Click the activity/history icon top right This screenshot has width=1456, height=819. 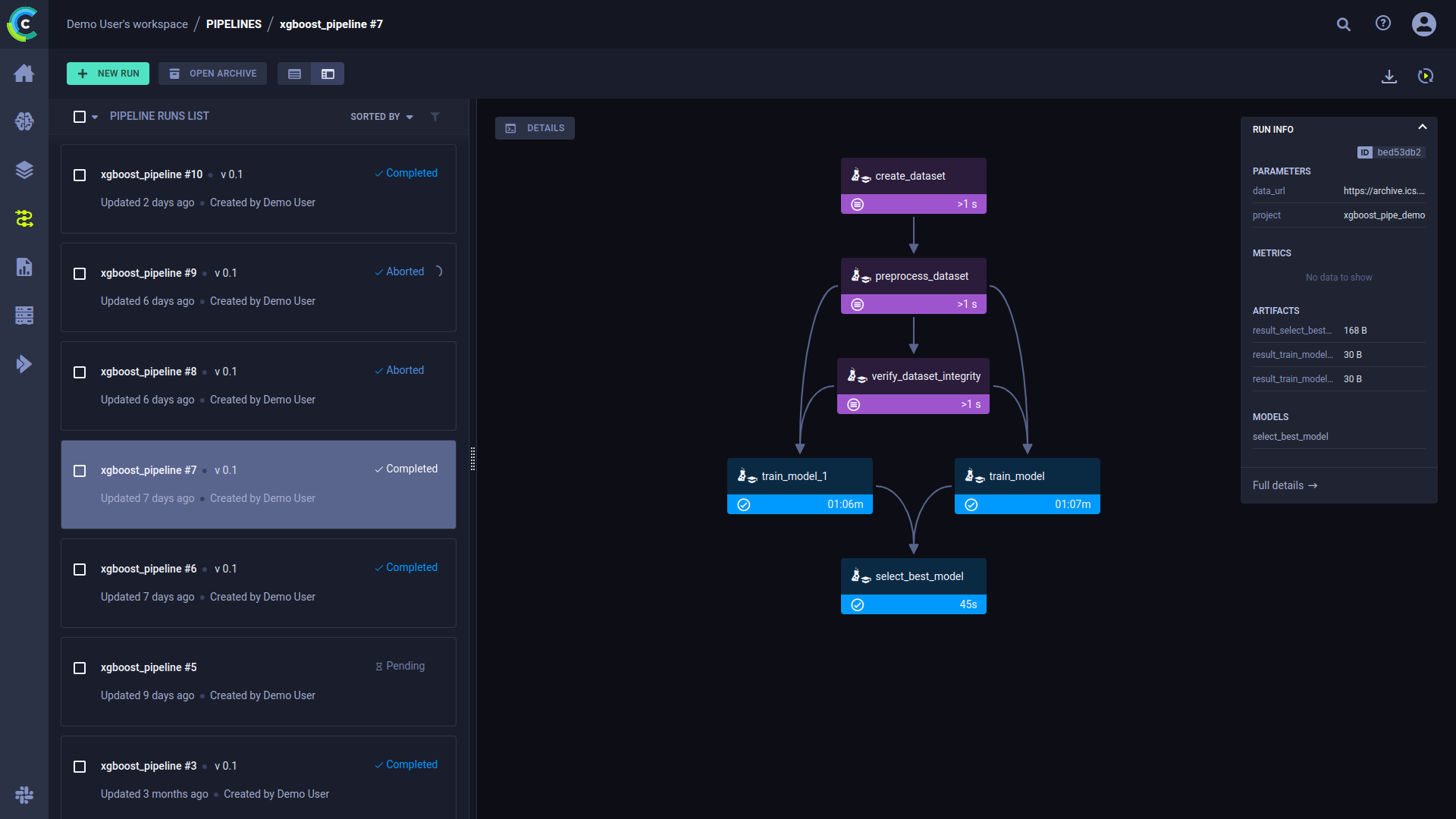[x=1425, y=74]
